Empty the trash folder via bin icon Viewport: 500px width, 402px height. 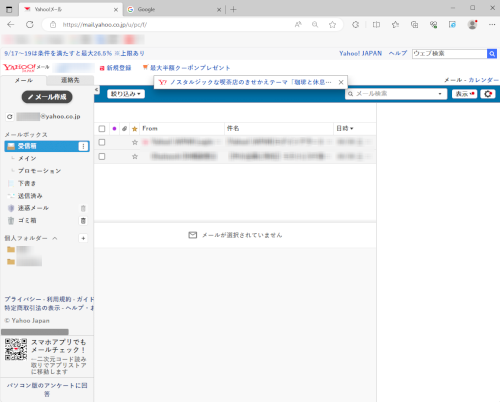tap(83, 221)
